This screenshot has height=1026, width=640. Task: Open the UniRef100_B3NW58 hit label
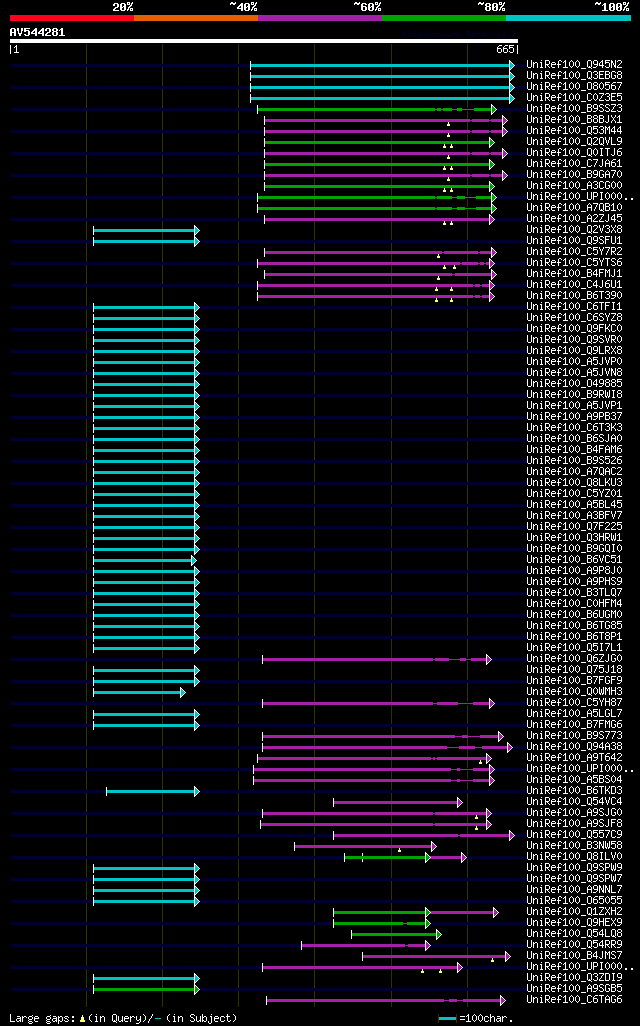(575, 845)
